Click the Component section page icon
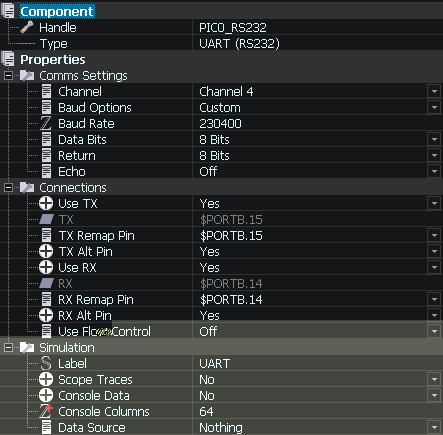The height and width of the screenshot is (435, 443). coord(8,10)
